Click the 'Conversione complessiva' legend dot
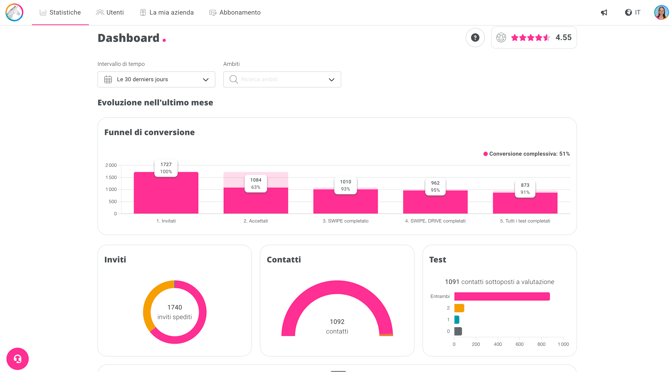 coord(485,154)
